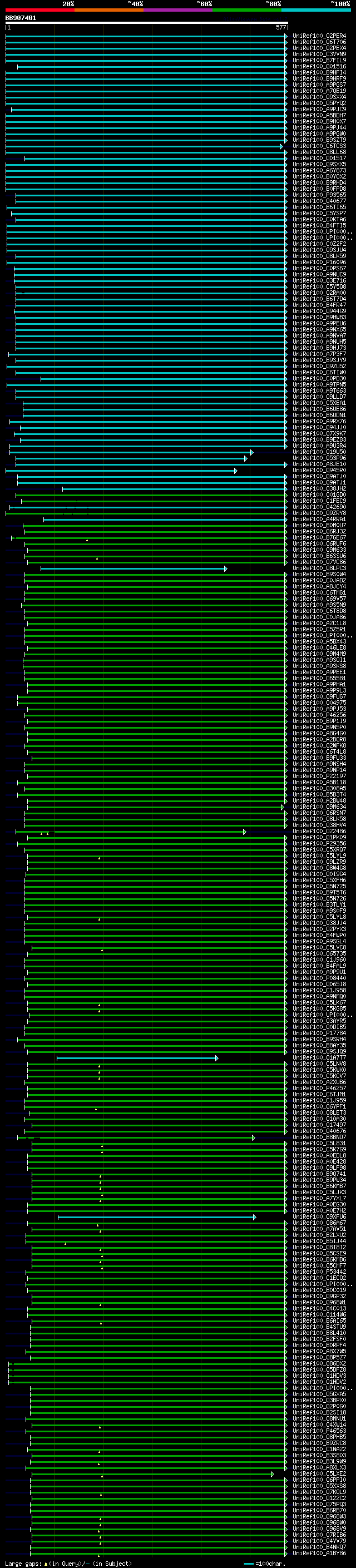The width and height of the screenshot is (356, 1568).
Task: Click the UniRef100_B7GE67 hit name
Action: [x=319, y=537]
